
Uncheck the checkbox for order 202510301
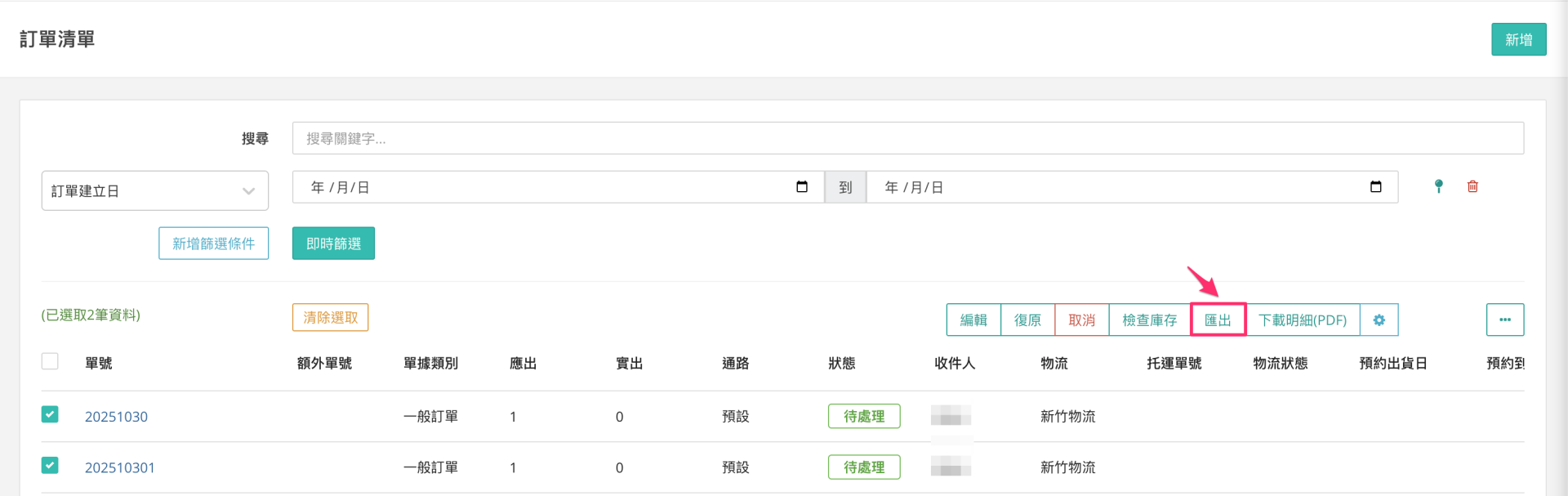pos(50,466)
